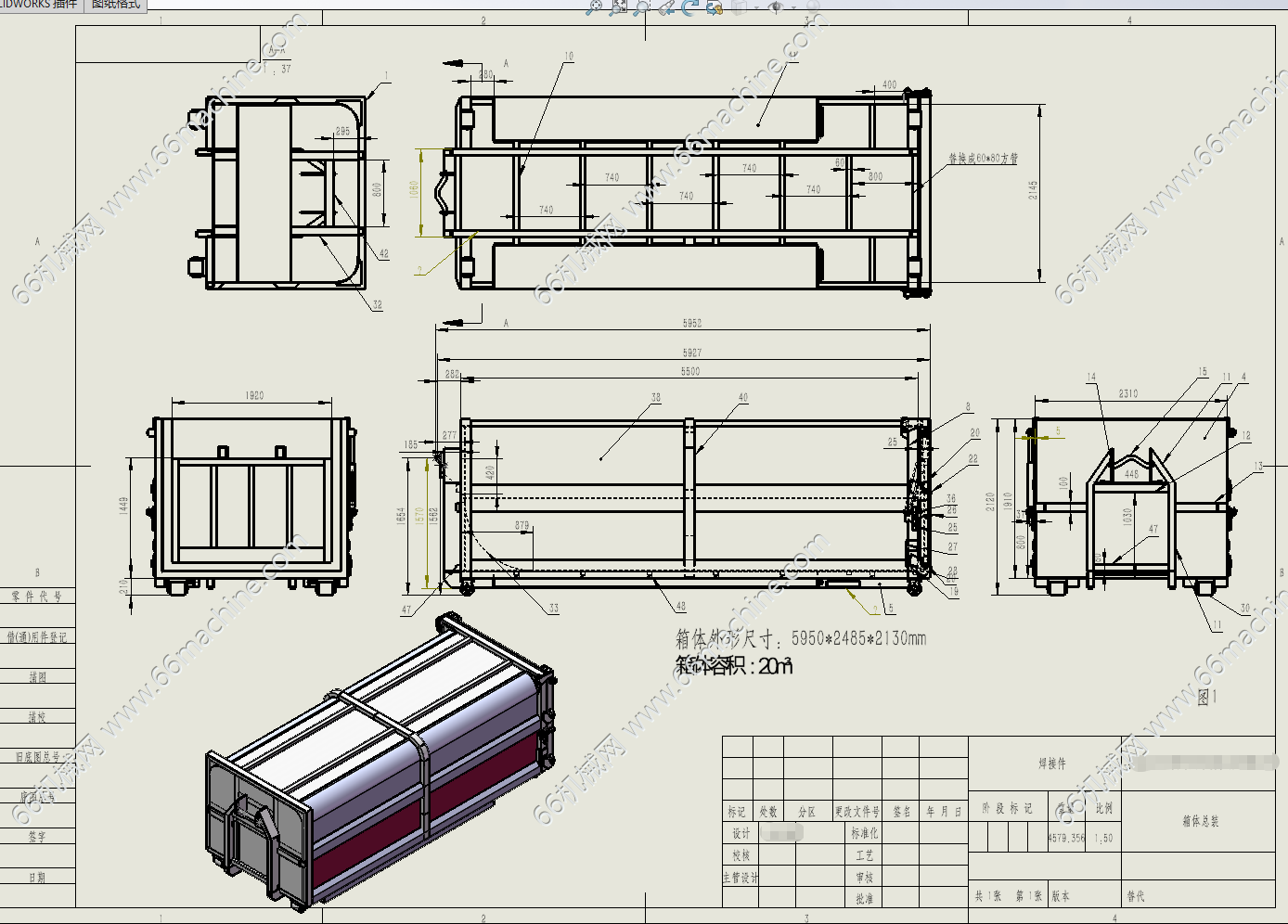Click the 零件代号 side label
1288x924 pixels.
coord(37,597)
